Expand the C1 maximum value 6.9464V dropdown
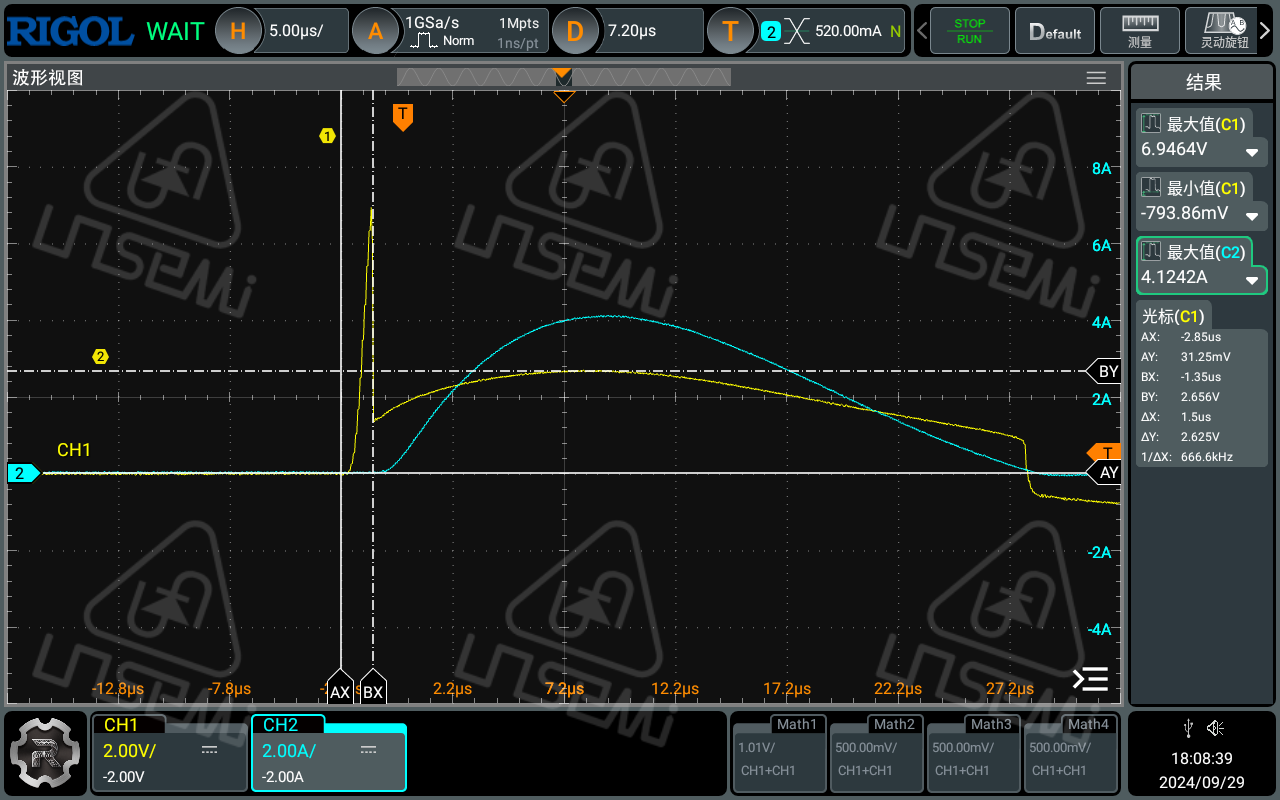The width and height of the screenshot is (1280, 800). 1251,152
